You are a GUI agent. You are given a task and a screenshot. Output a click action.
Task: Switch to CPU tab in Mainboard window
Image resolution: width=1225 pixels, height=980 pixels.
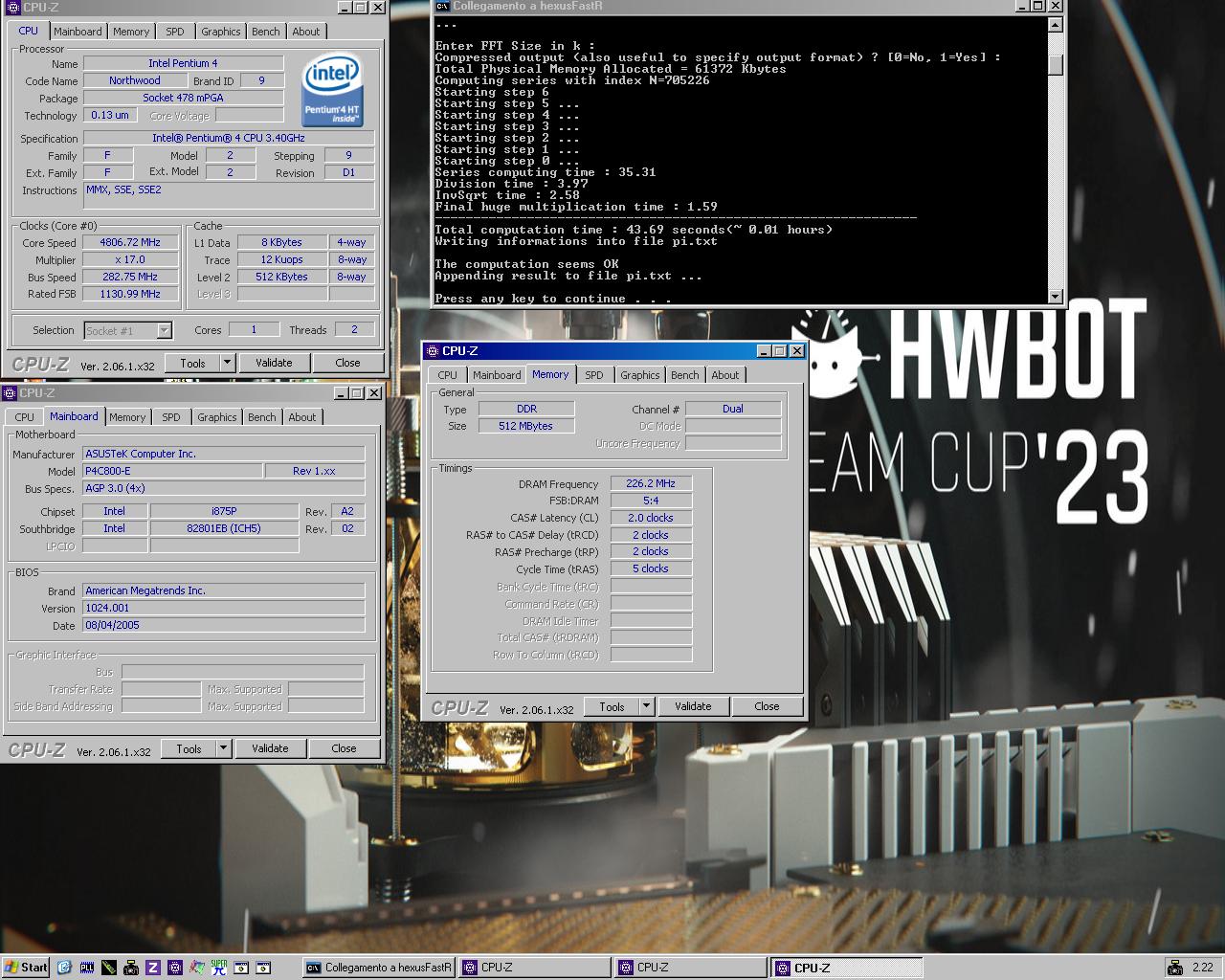pos(25,417)
